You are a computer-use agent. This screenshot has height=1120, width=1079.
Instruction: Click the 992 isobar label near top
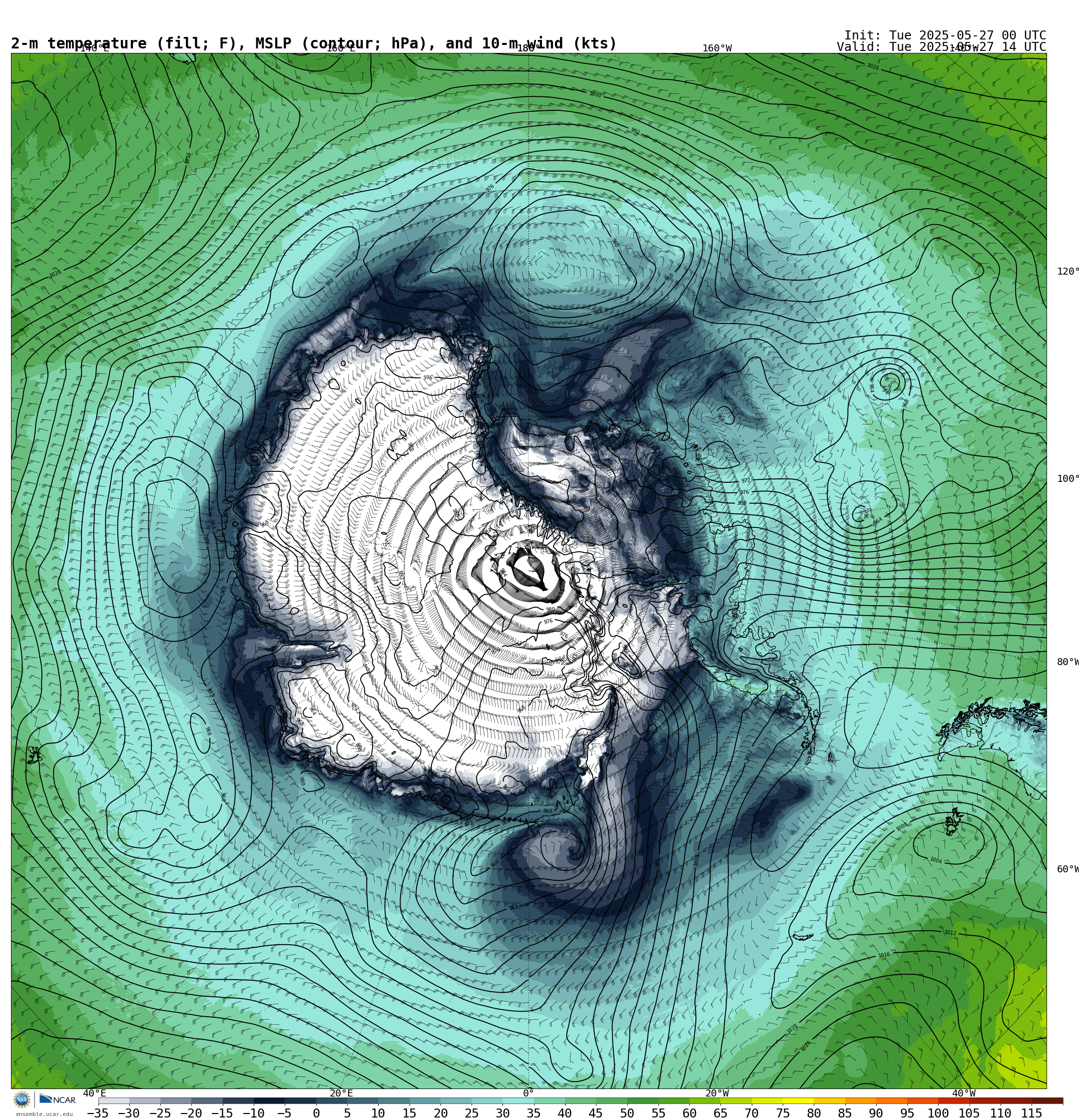635,131
